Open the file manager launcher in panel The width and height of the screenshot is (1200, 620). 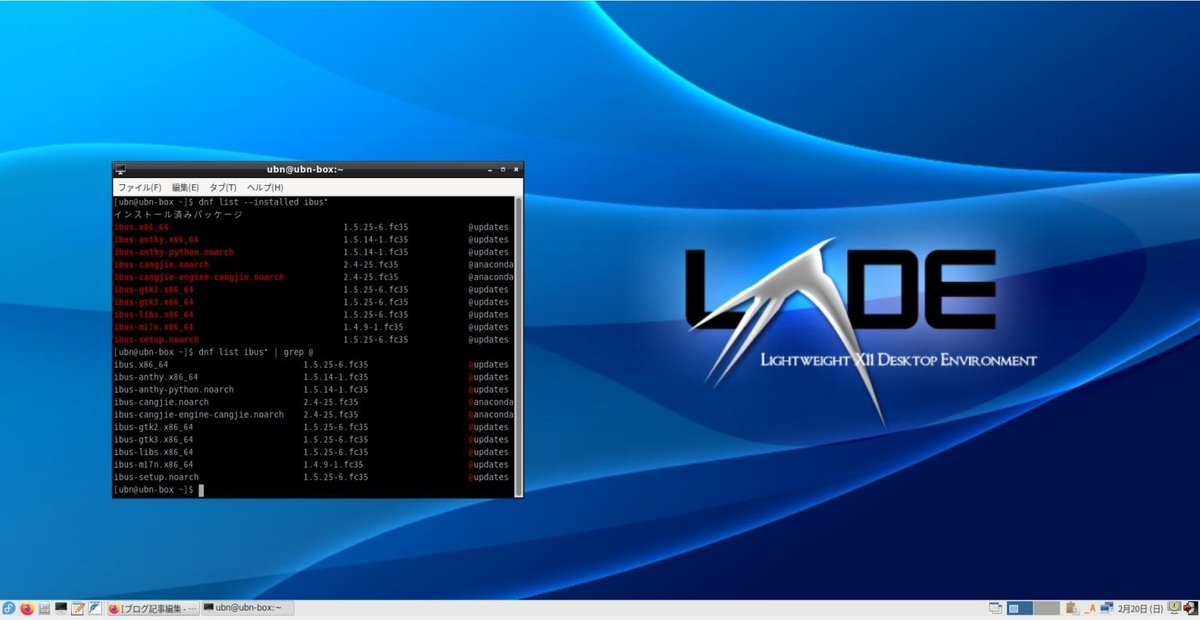coord(45,608)
